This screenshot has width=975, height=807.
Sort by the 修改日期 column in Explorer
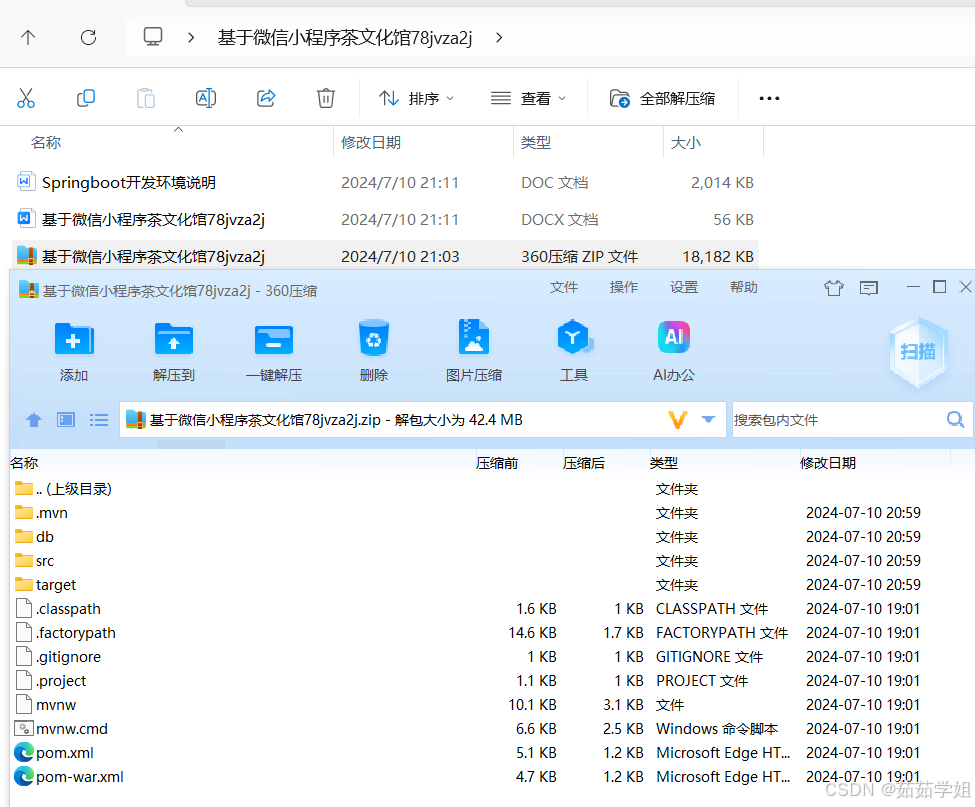[371, 142]
